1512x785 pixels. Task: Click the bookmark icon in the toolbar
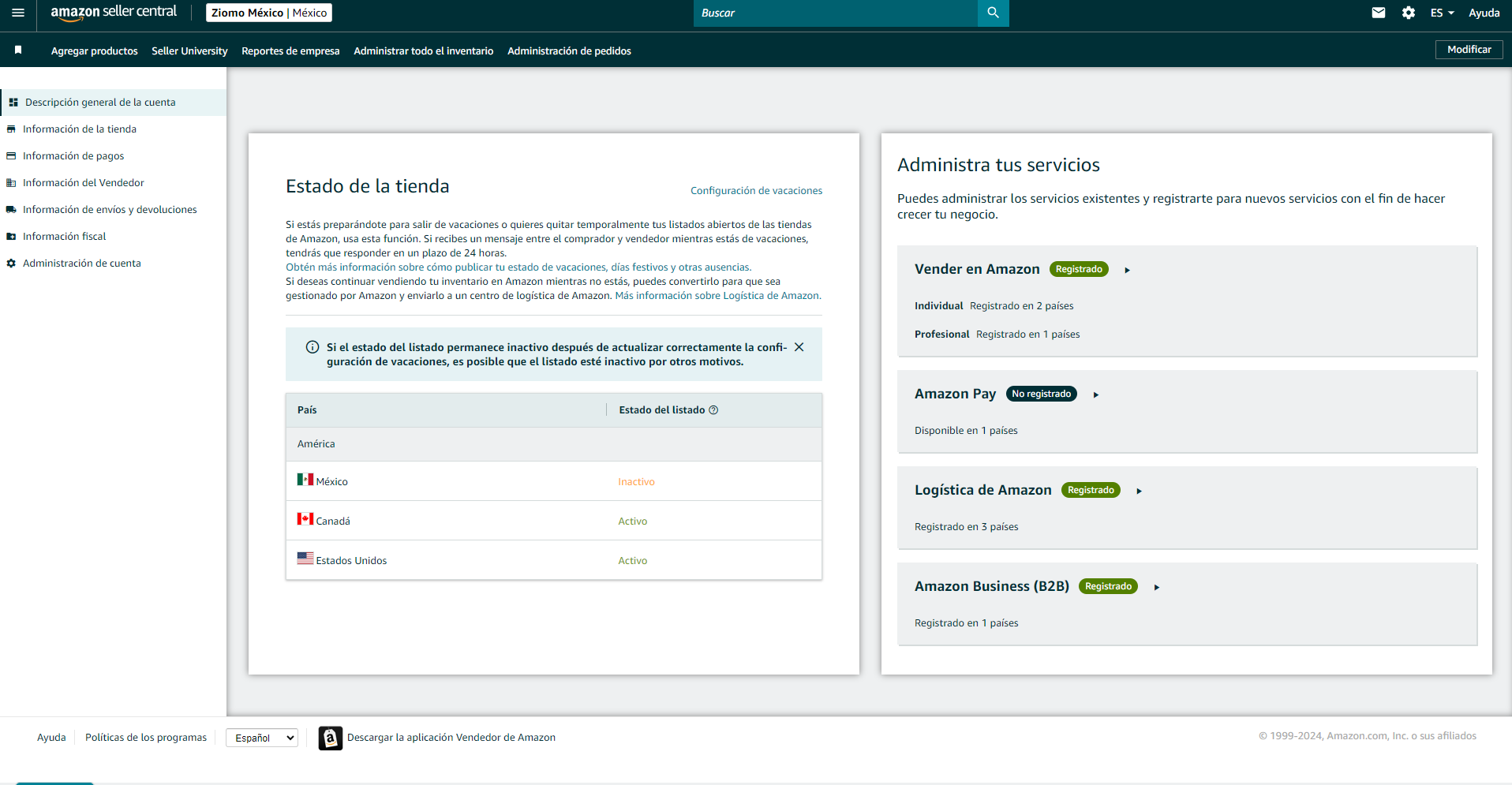(x=18, y=50)
